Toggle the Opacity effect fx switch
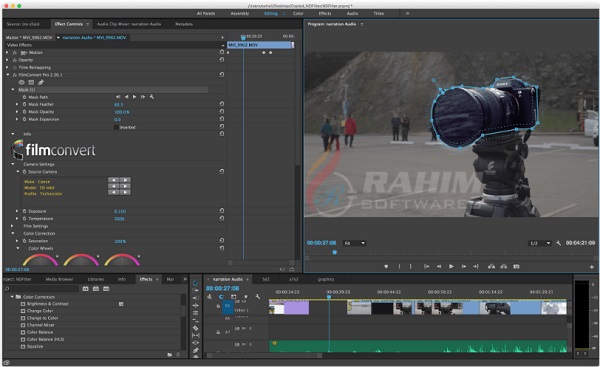The height and width of the screenshot is (367, 600). coord(15,60)
